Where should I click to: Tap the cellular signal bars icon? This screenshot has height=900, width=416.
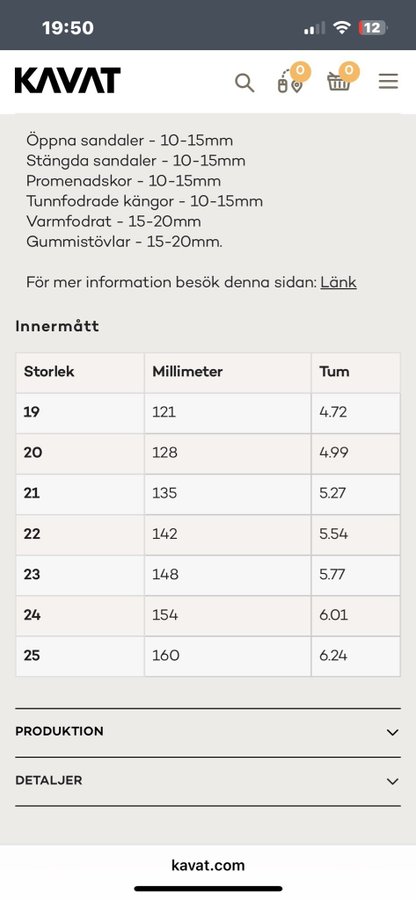[314, 28]
